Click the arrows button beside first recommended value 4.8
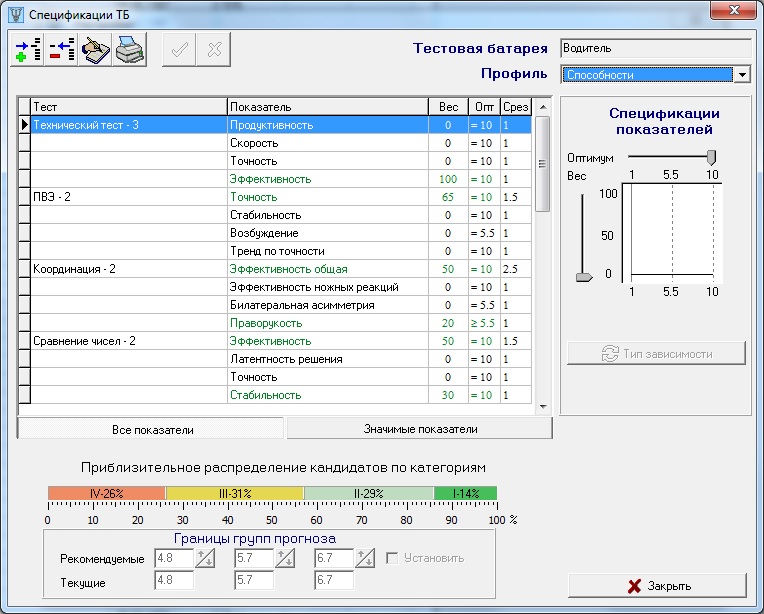764x614 pixels. (205, 558)
